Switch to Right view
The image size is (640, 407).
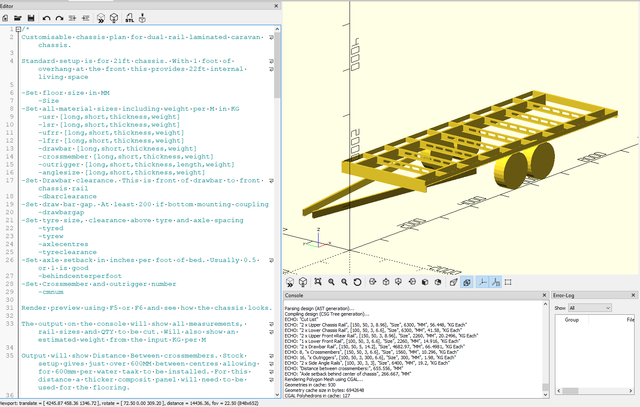coord(372,282)
